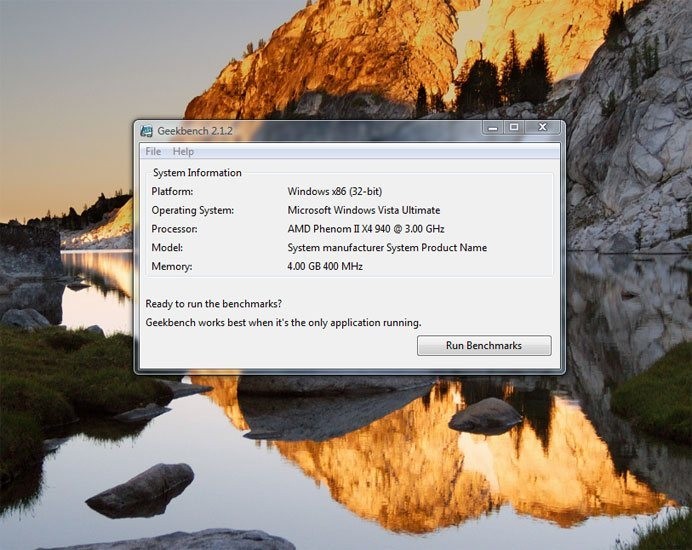This screenshot has width=692, height=550.
Task: Select the Processor label
Action: click(x=176, y=229)
